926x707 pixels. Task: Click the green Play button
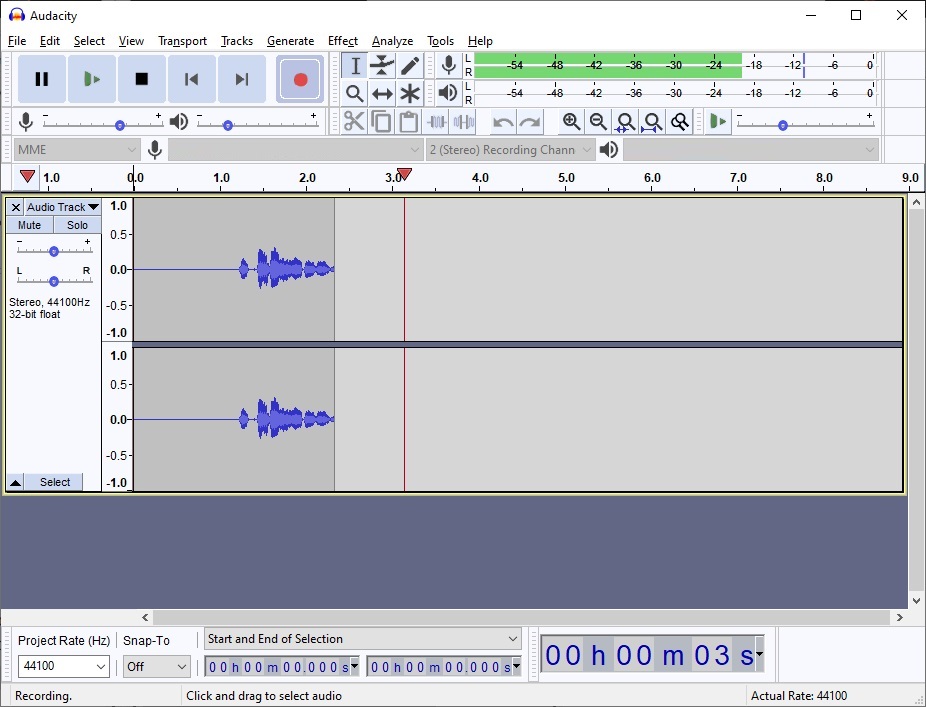92,79
